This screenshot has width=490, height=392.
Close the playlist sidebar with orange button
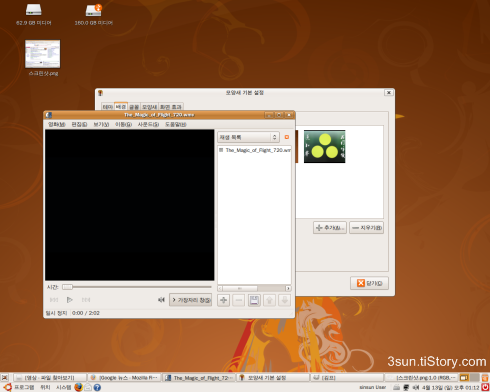[287, 137]
